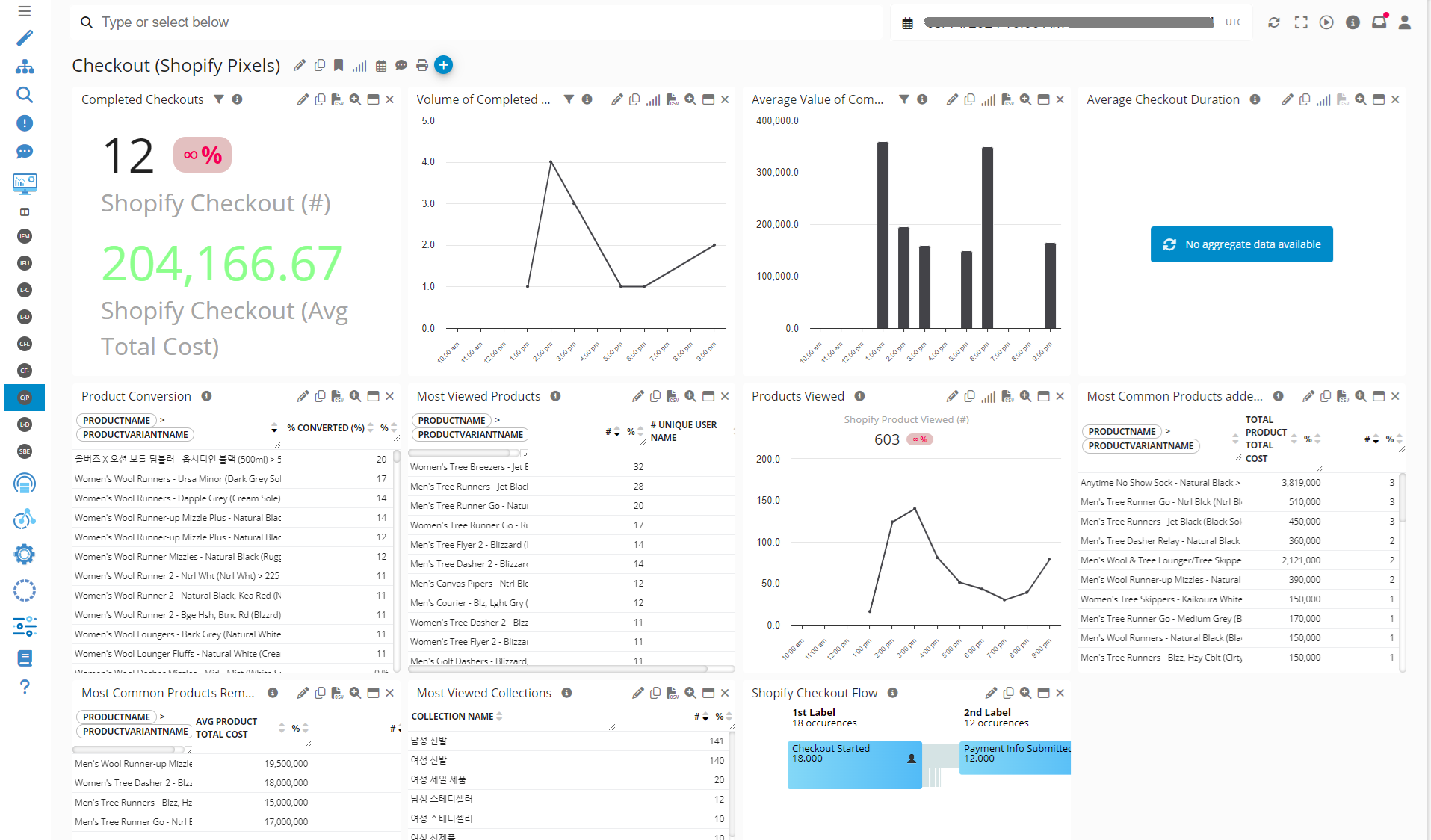1431x840 pixels.
Task: Open the settings gear in sidebar
Action: pos(25,555)
